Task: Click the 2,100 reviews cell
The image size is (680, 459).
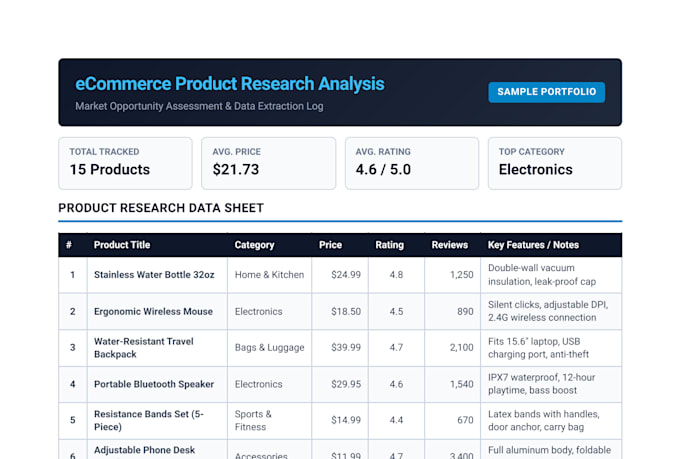Action: (453, 348)
